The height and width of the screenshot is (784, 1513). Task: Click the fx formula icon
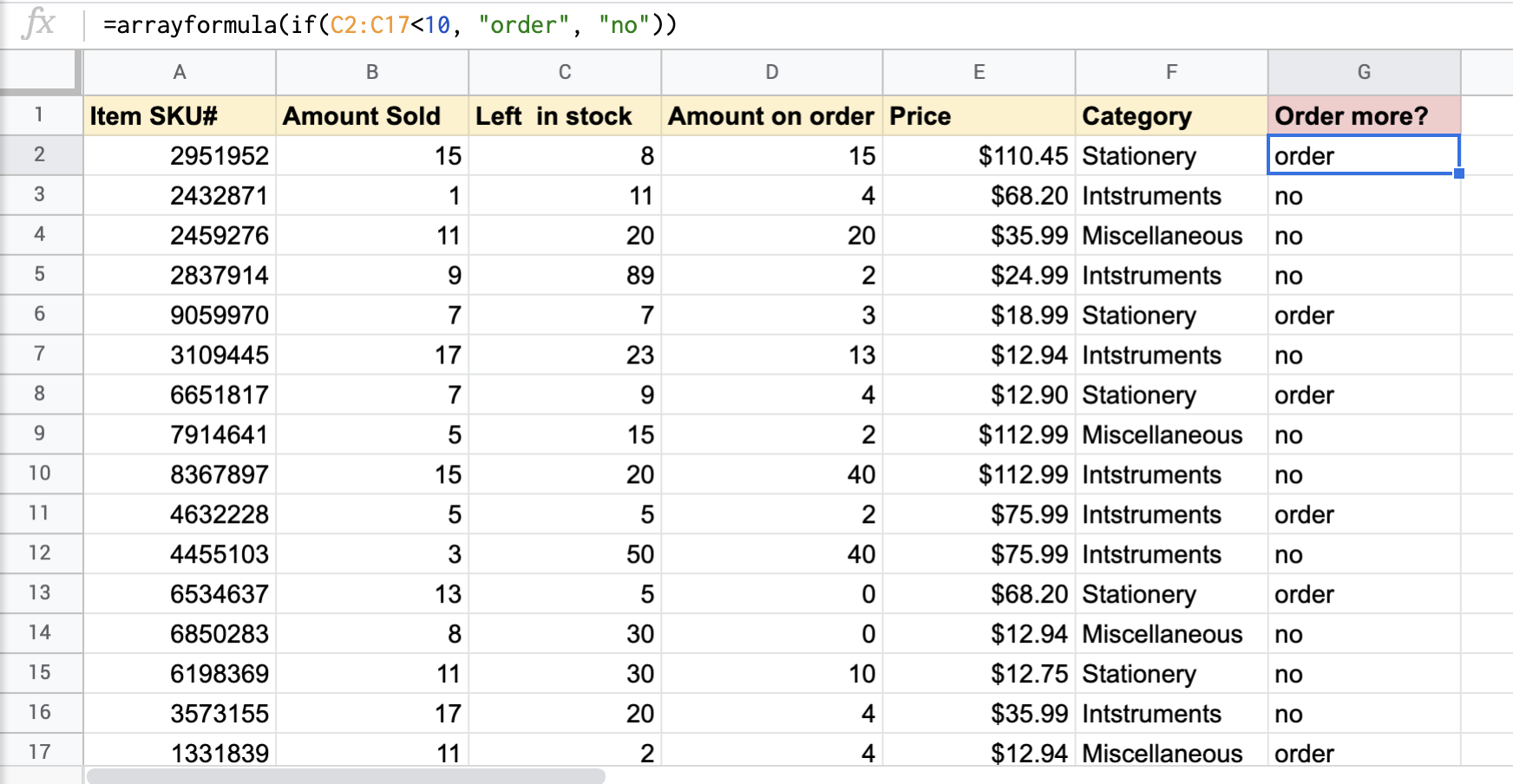39,23
